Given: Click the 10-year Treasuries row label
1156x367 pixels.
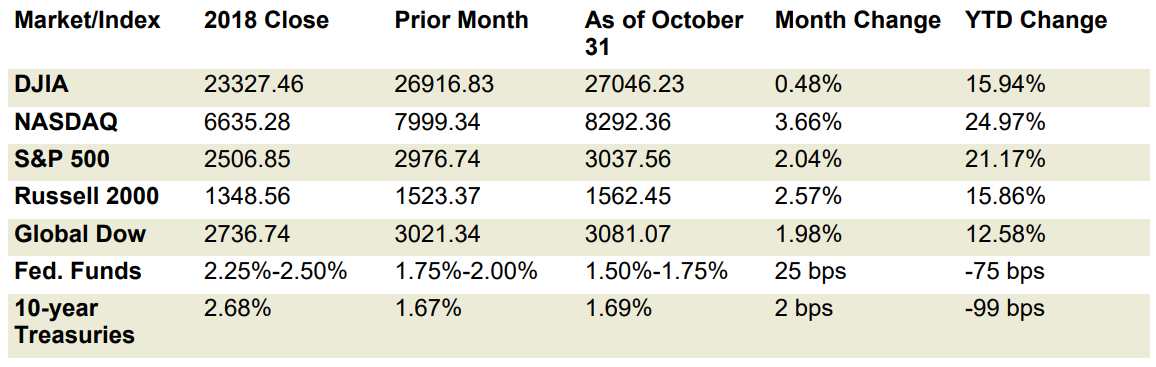Looking at the screenshot, I should (74, 321).
